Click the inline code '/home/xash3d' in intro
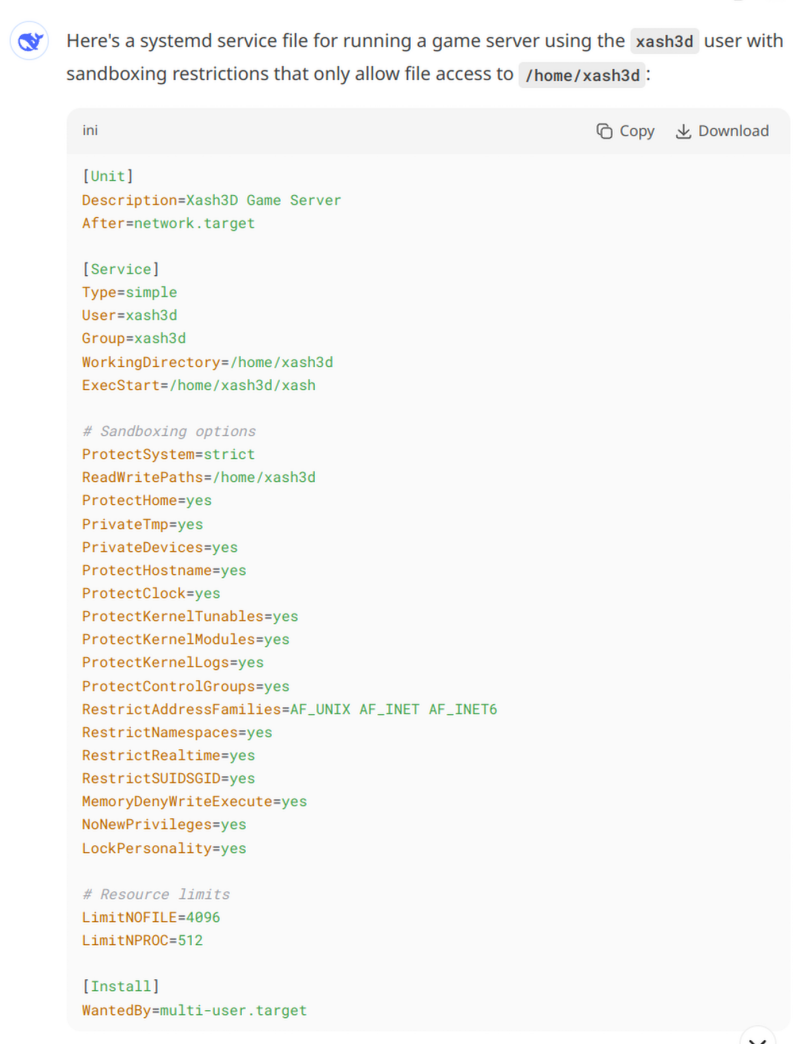 click(583, 75)
